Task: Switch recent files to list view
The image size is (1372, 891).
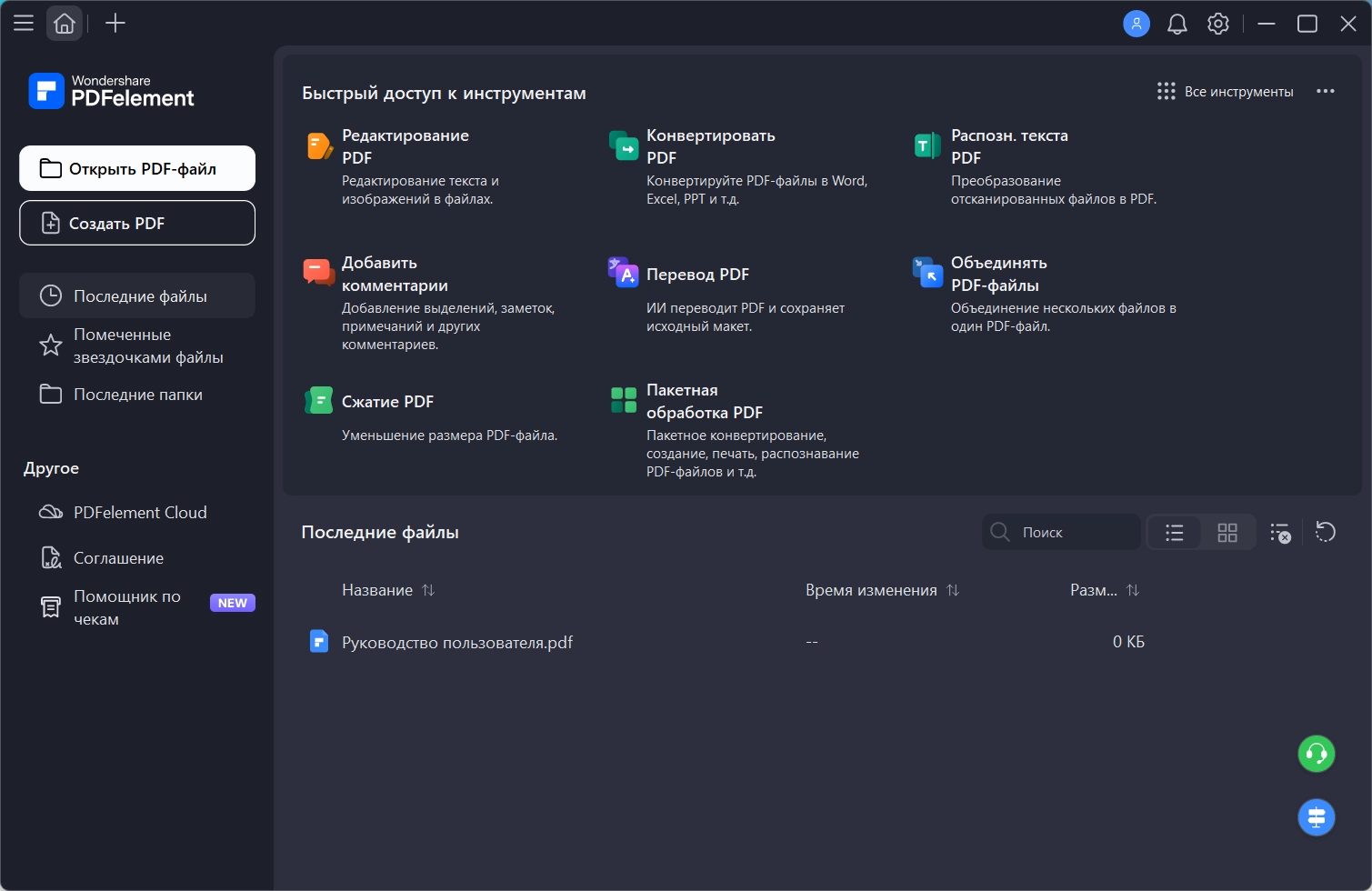Action: point(1175,533)
